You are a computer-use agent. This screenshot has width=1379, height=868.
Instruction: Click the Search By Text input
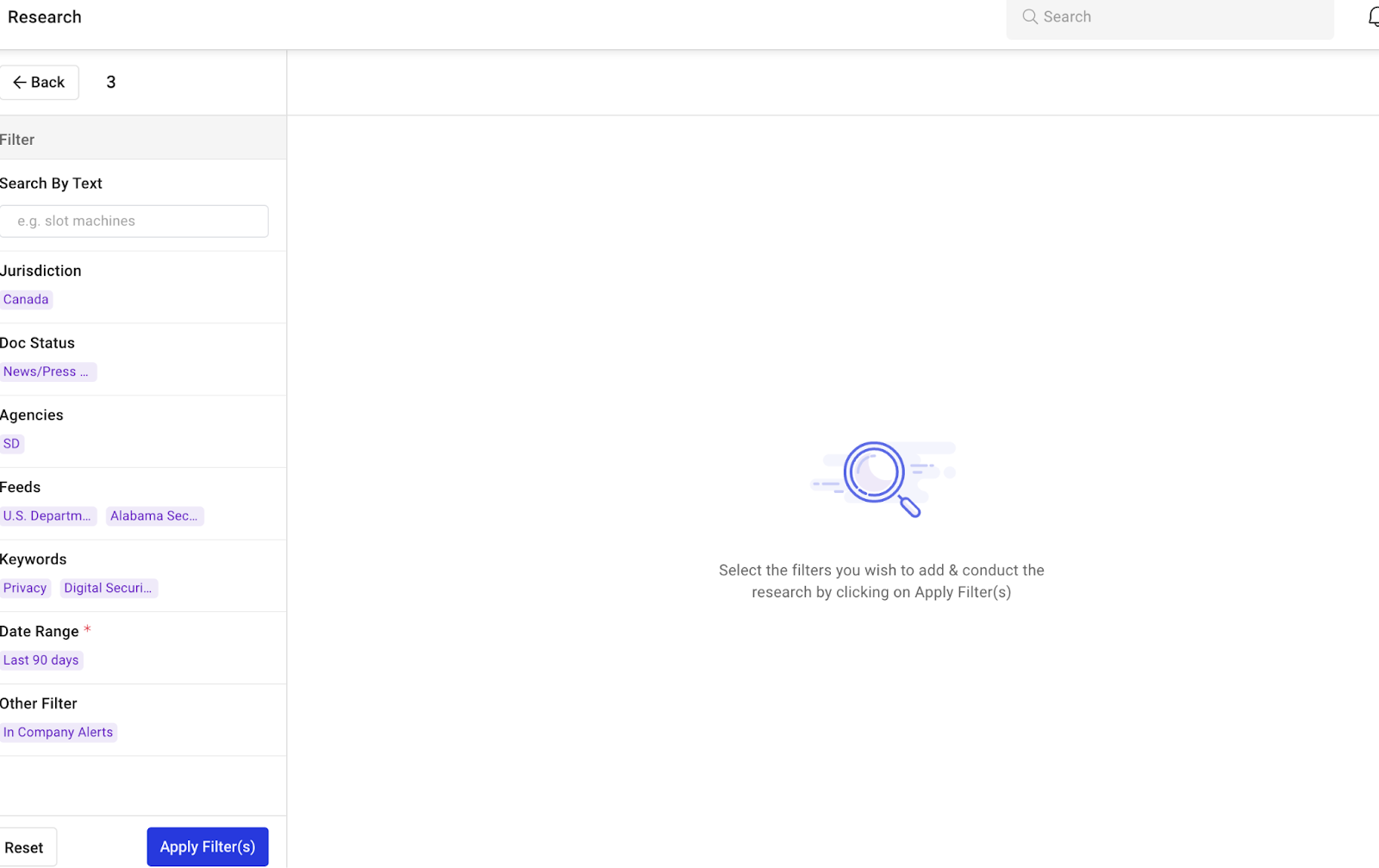pos(134,222)
